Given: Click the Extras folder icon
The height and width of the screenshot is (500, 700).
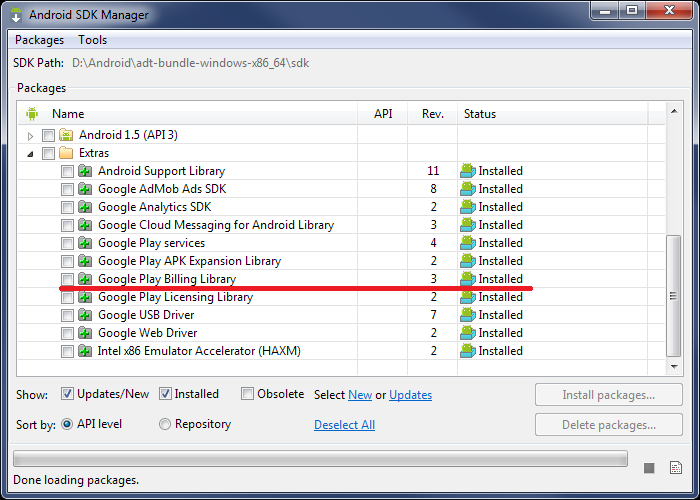Looking at the screenshot, I should coord(66,153).
